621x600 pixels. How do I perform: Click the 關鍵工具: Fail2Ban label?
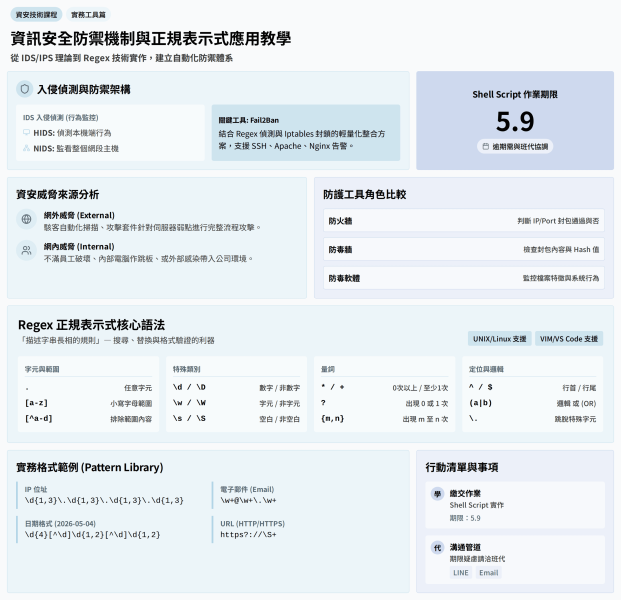[x=249, y=120]
